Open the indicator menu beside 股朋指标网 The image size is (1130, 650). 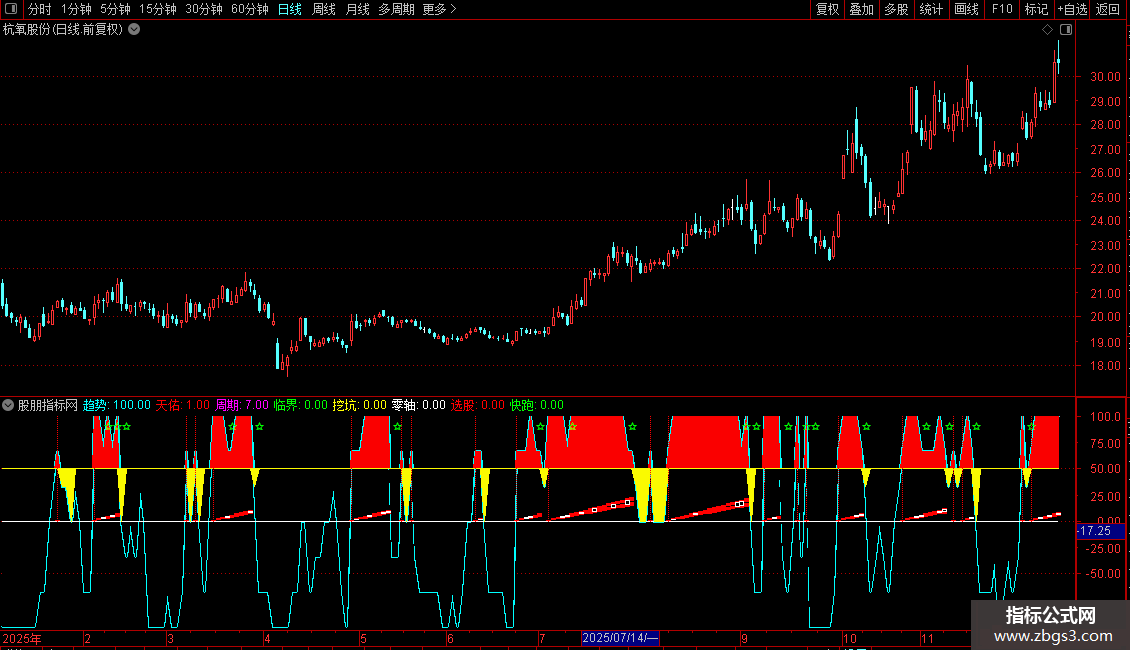8,405
